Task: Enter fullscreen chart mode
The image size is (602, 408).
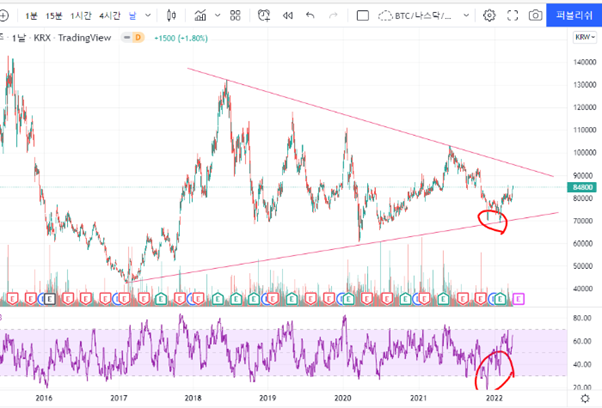Action: pyautogui.click(x=513, y=15)
